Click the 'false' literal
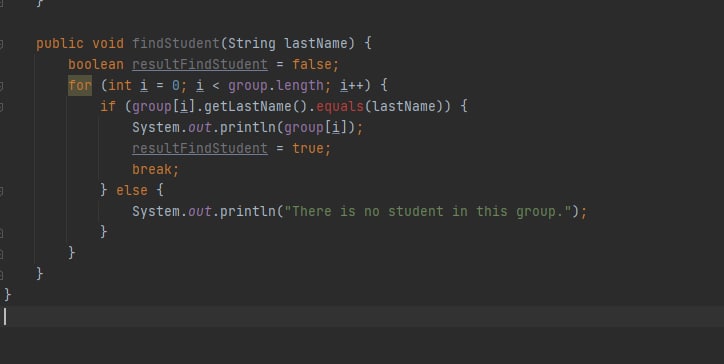The height and width of the screenshot is (364, 724). pos(312,64)
